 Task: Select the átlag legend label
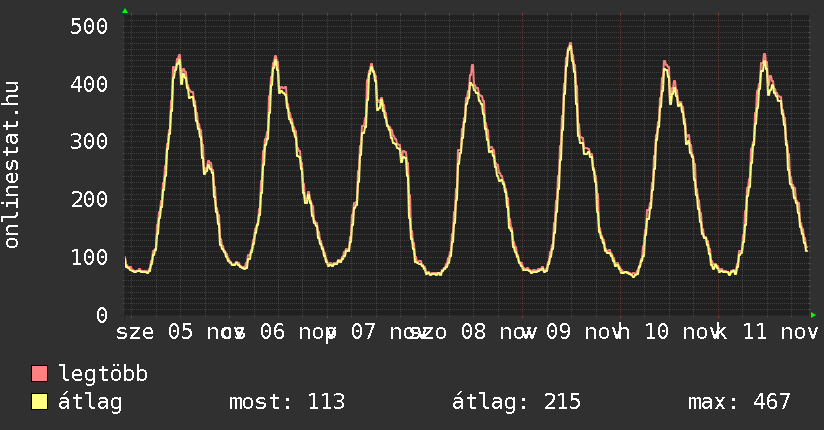click(91, 402)
